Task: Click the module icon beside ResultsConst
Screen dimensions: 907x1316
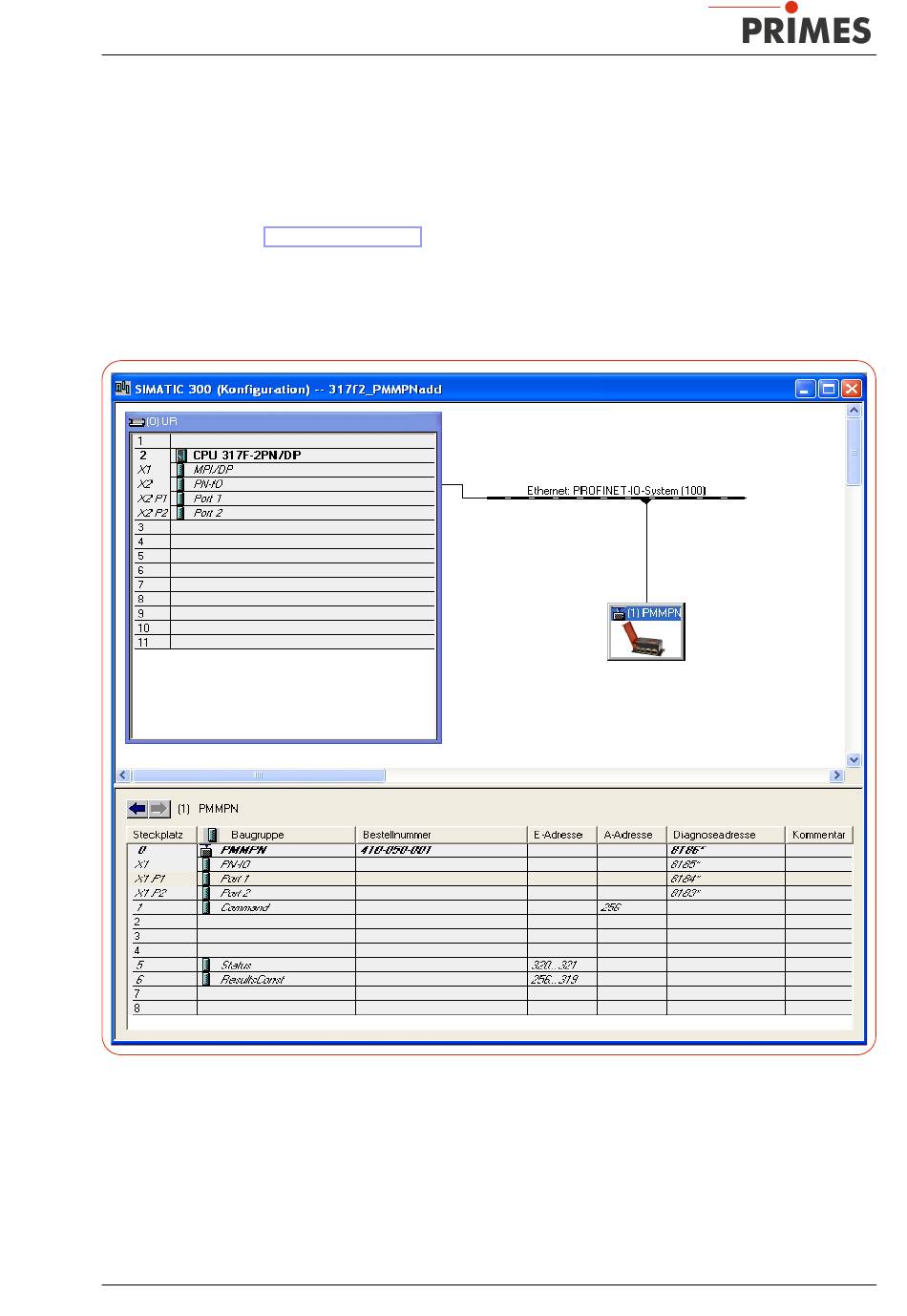Action: [205, 979]
